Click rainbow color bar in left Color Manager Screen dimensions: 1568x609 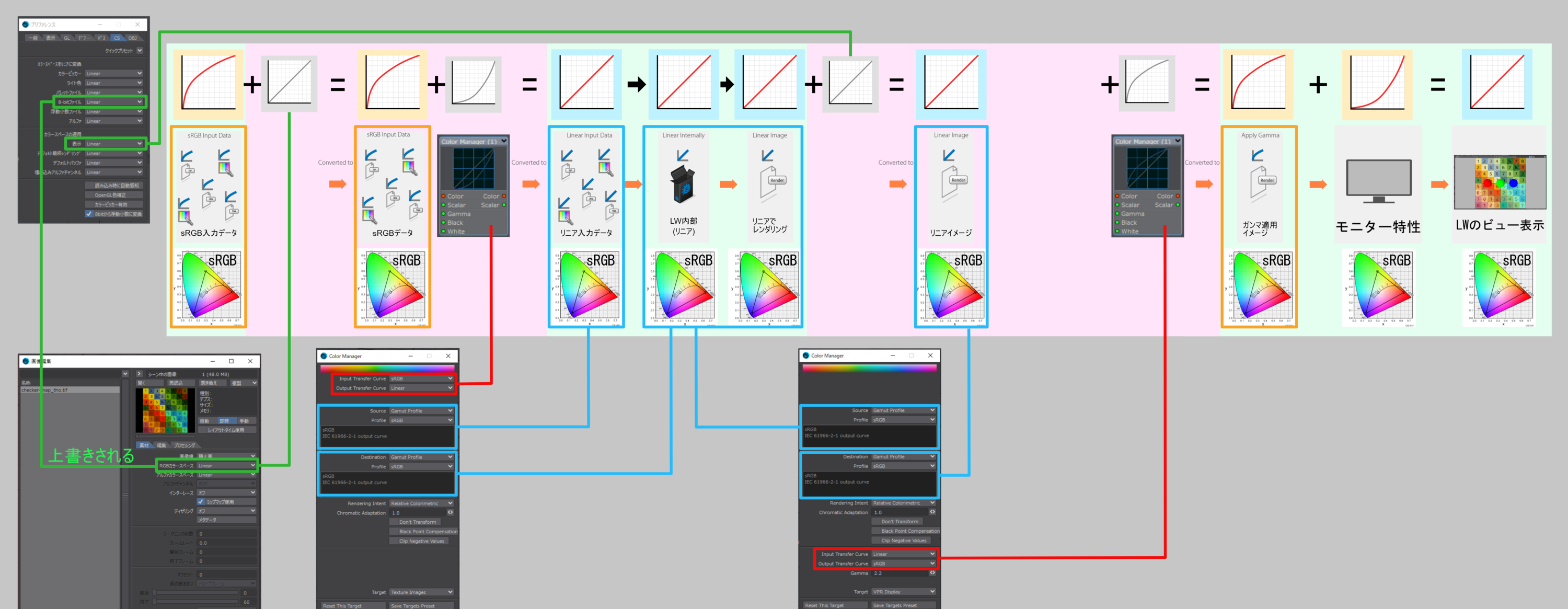pos(387,369)
